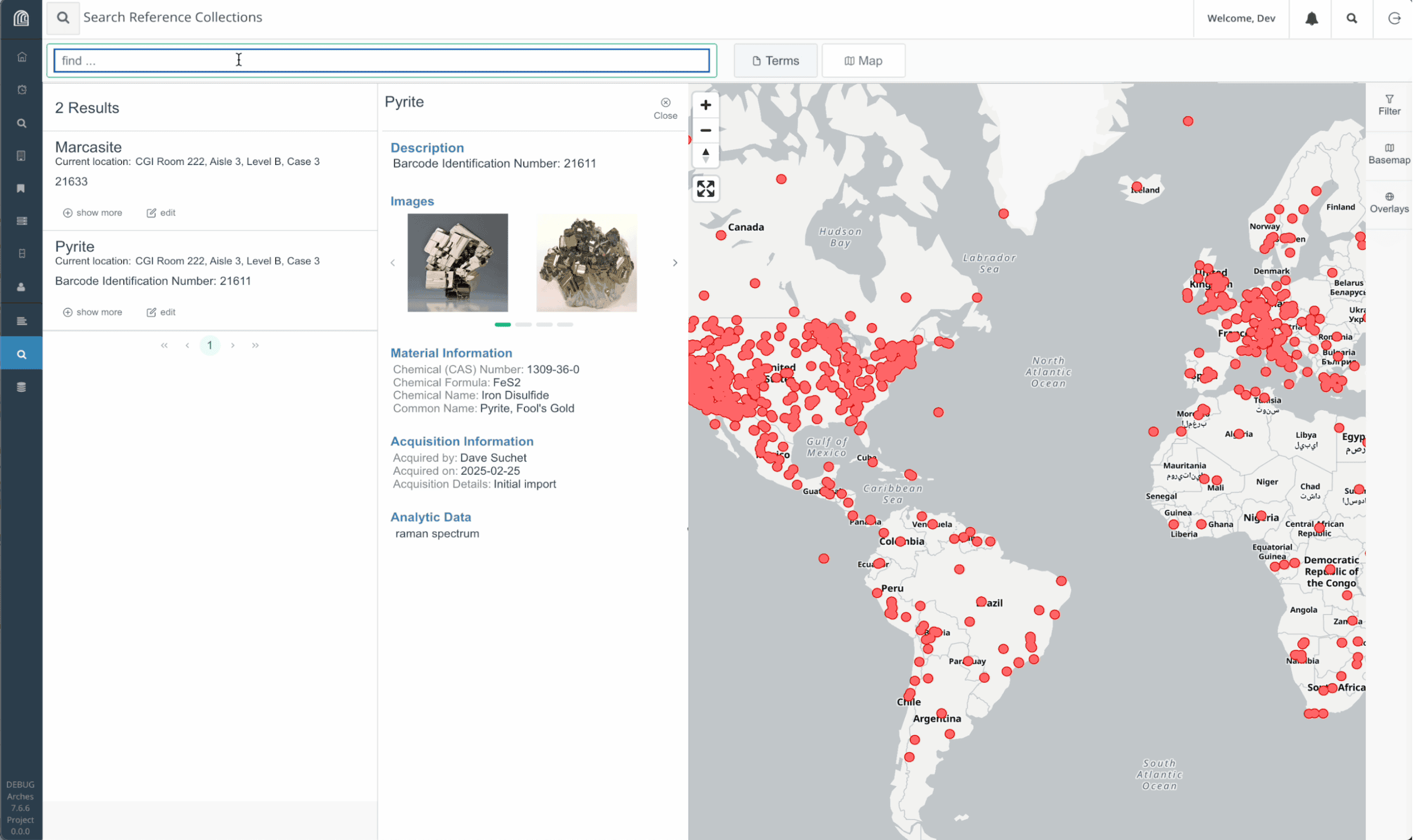This screenshot has width=1413, height=840.
Task: Open first Pyrite crystal thumbnail
Action: click(458, 263)
